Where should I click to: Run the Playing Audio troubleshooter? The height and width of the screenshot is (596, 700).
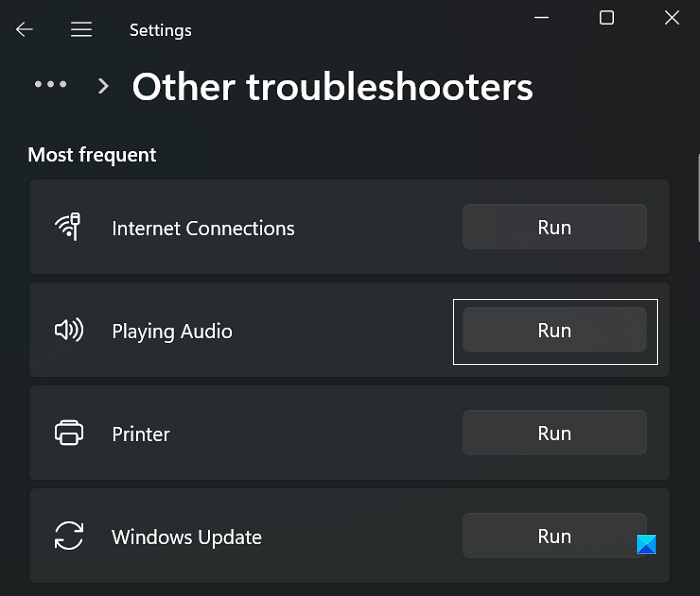point(554,331)
